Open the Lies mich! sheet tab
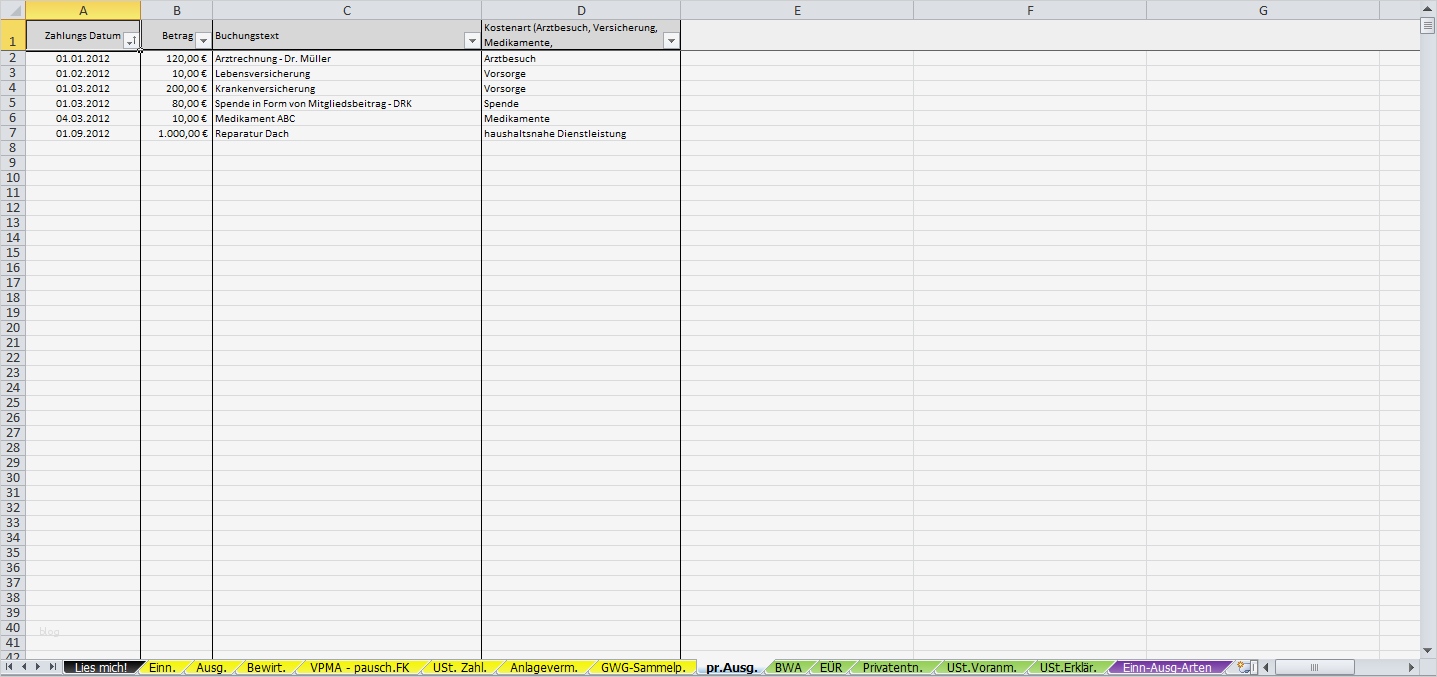The width and height of the screenshot is (1437, 677). tap(100, 665)
